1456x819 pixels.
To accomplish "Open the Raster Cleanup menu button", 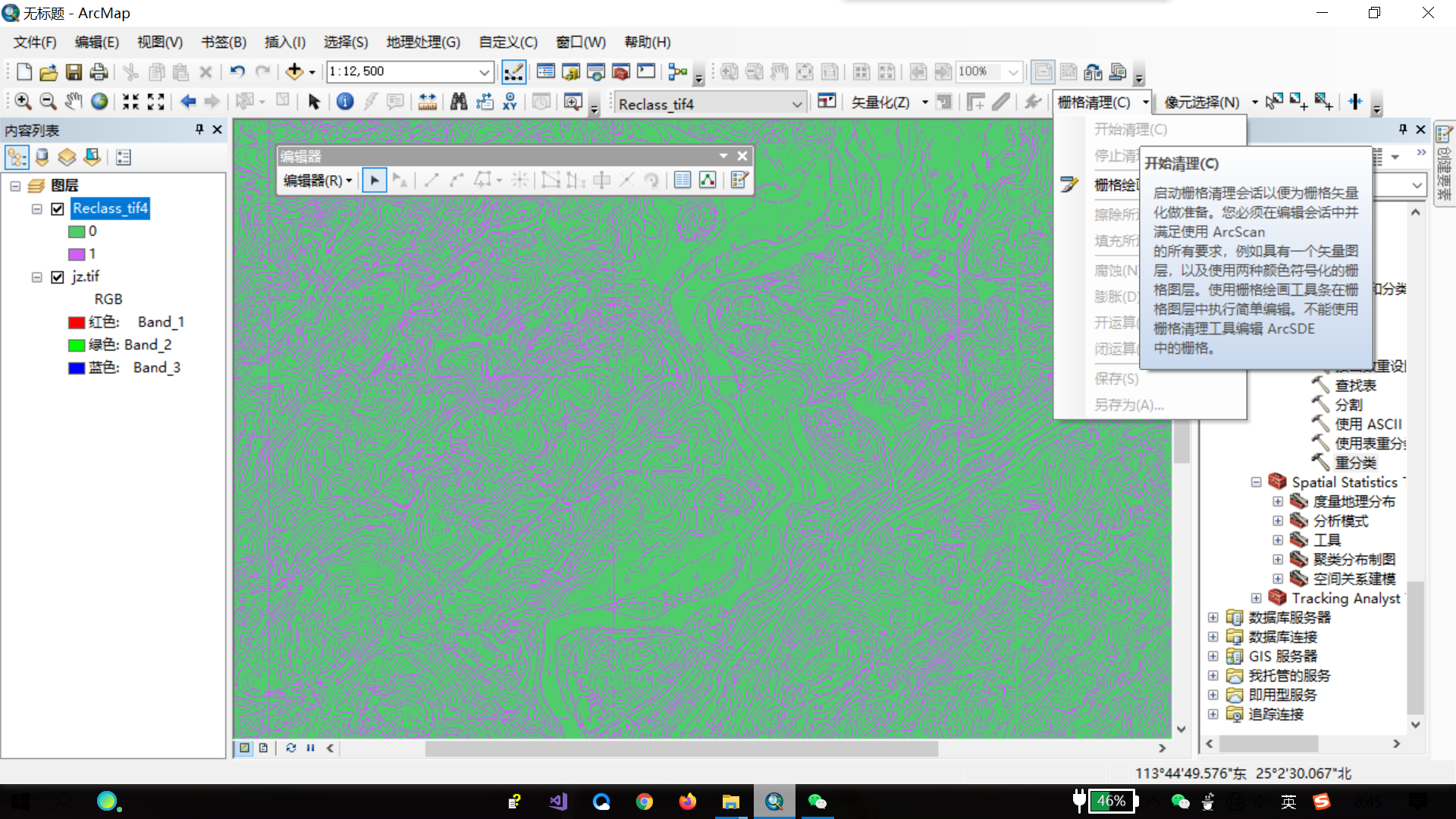I will tap(1102, 102).
